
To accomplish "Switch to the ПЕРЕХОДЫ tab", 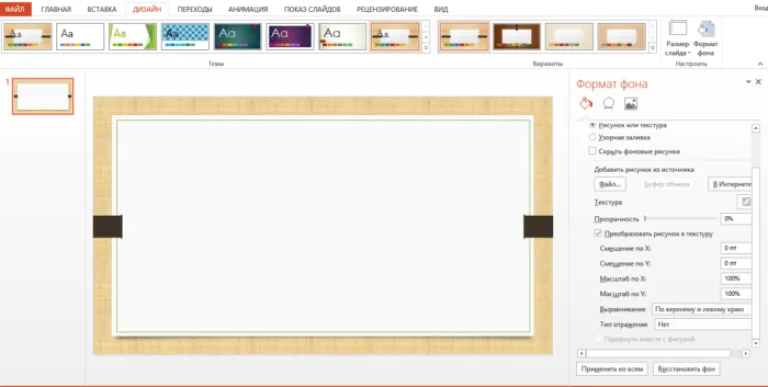I will (194, 9).
